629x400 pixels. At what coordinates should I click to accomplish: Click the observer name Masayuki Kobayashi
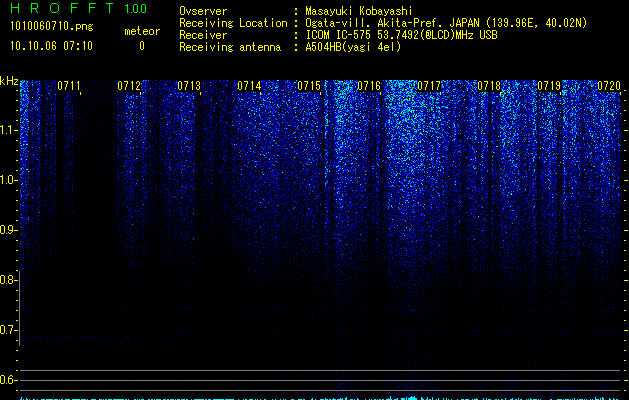click(359, 11)
